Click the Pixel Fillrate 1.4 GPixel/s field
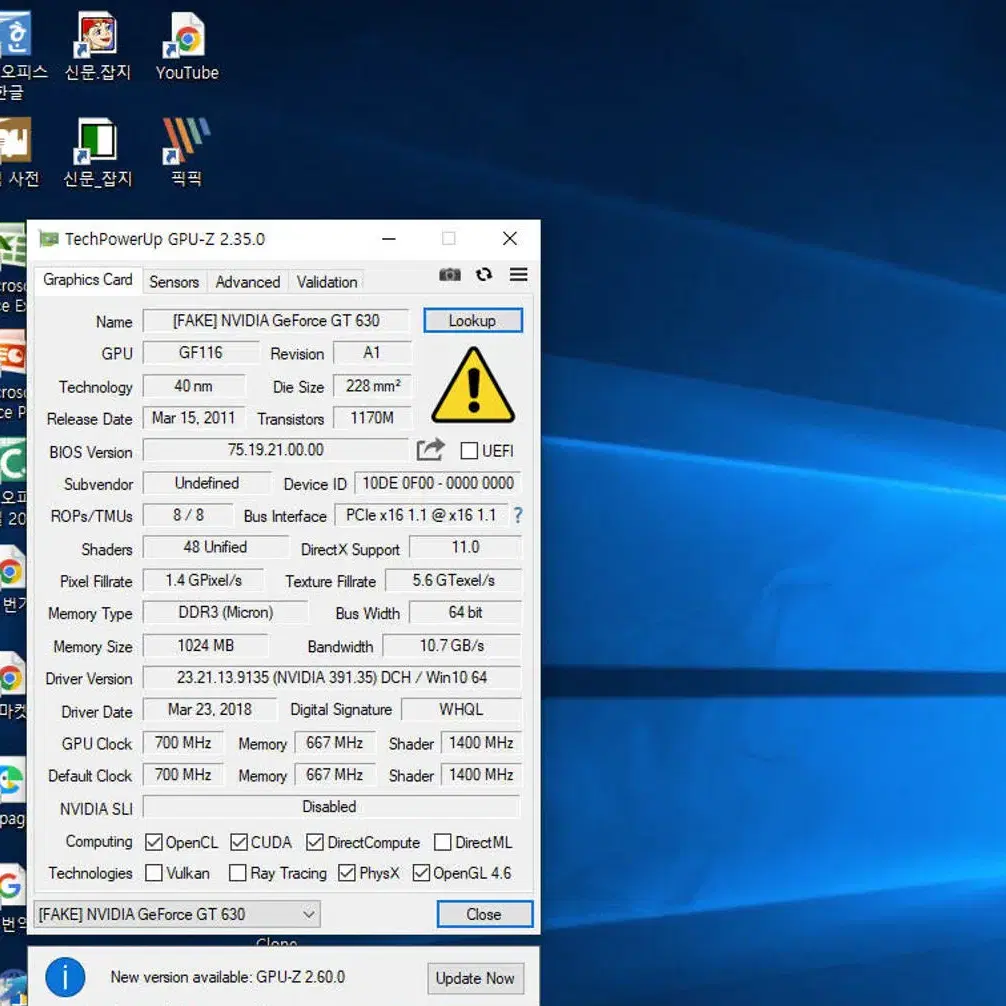This screenshot has width=1006, height=1006. 203,581
